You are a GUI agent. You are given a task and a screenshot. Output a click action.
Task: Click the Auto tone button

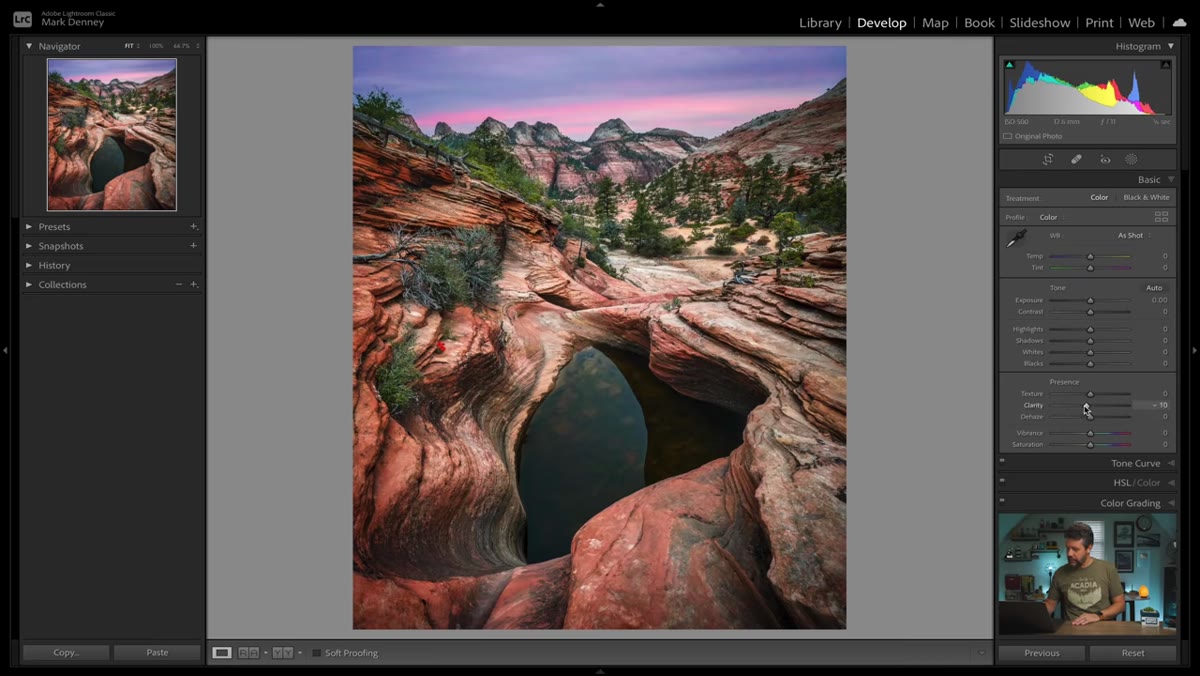pos(1154,288)
